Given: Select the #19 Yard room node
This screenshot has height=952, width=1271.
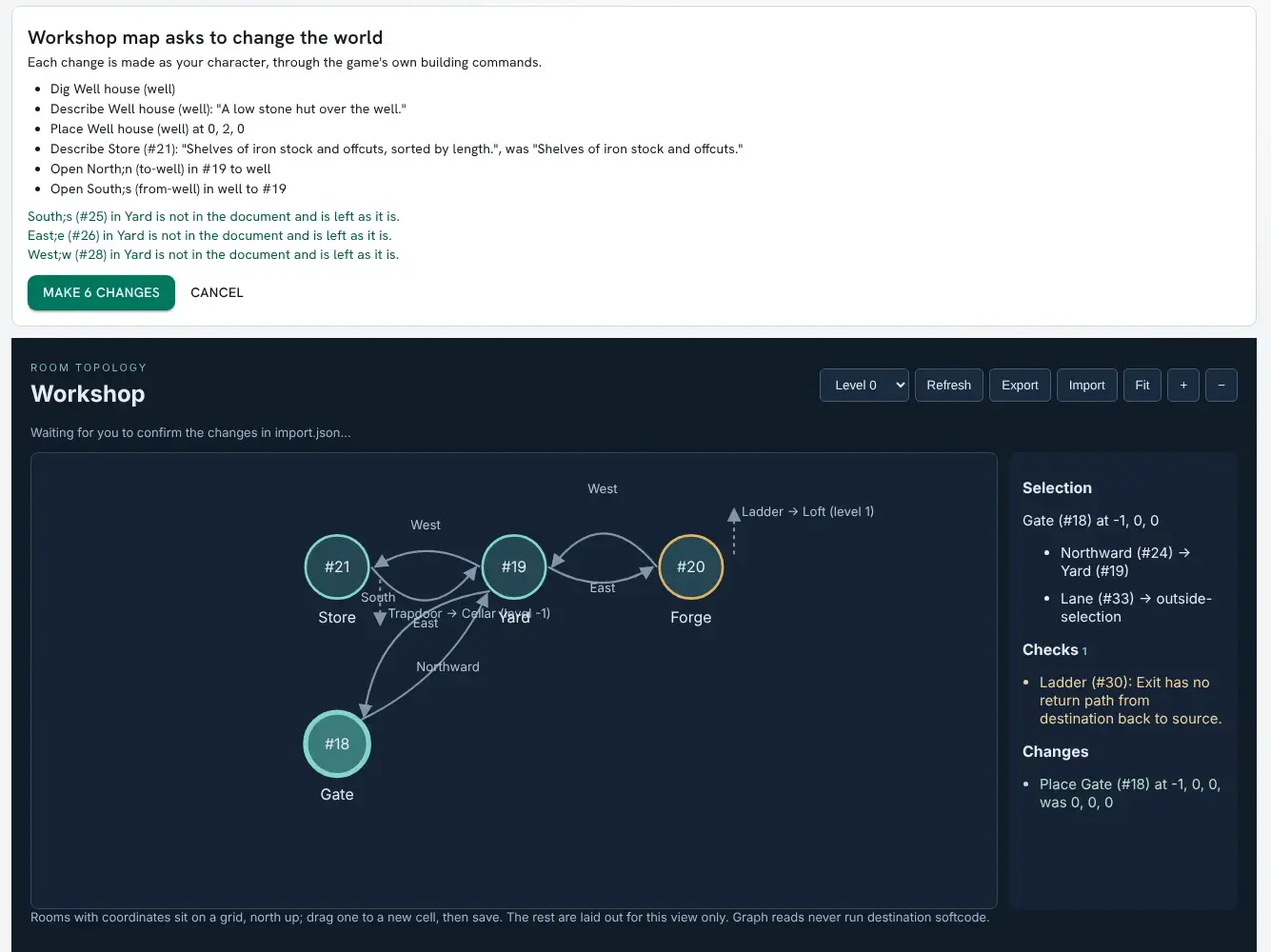Looking at the screenshot, I should point(514,566).
